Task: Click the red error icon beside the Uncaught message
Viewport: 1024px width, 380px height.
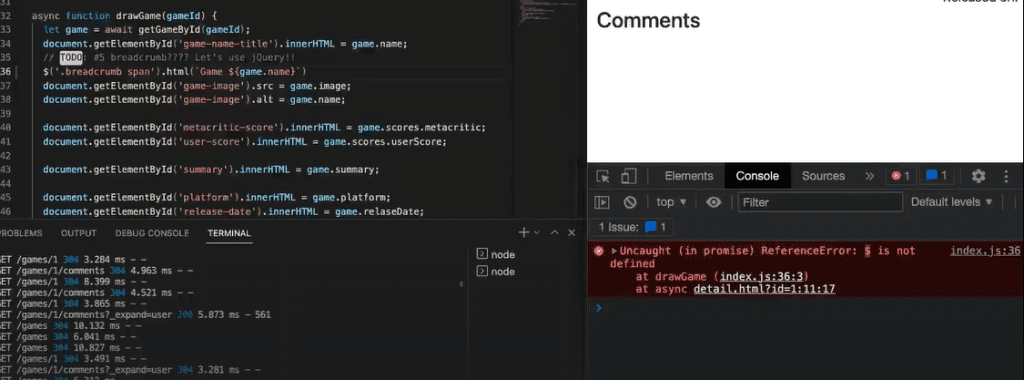Action: (x=599, y=251)
